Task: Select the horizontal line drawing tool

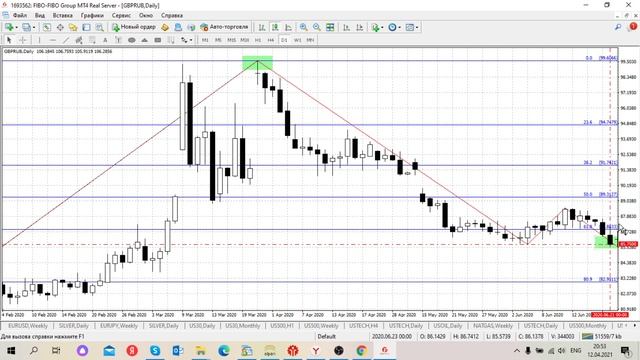Action: [x=53, y=40]
